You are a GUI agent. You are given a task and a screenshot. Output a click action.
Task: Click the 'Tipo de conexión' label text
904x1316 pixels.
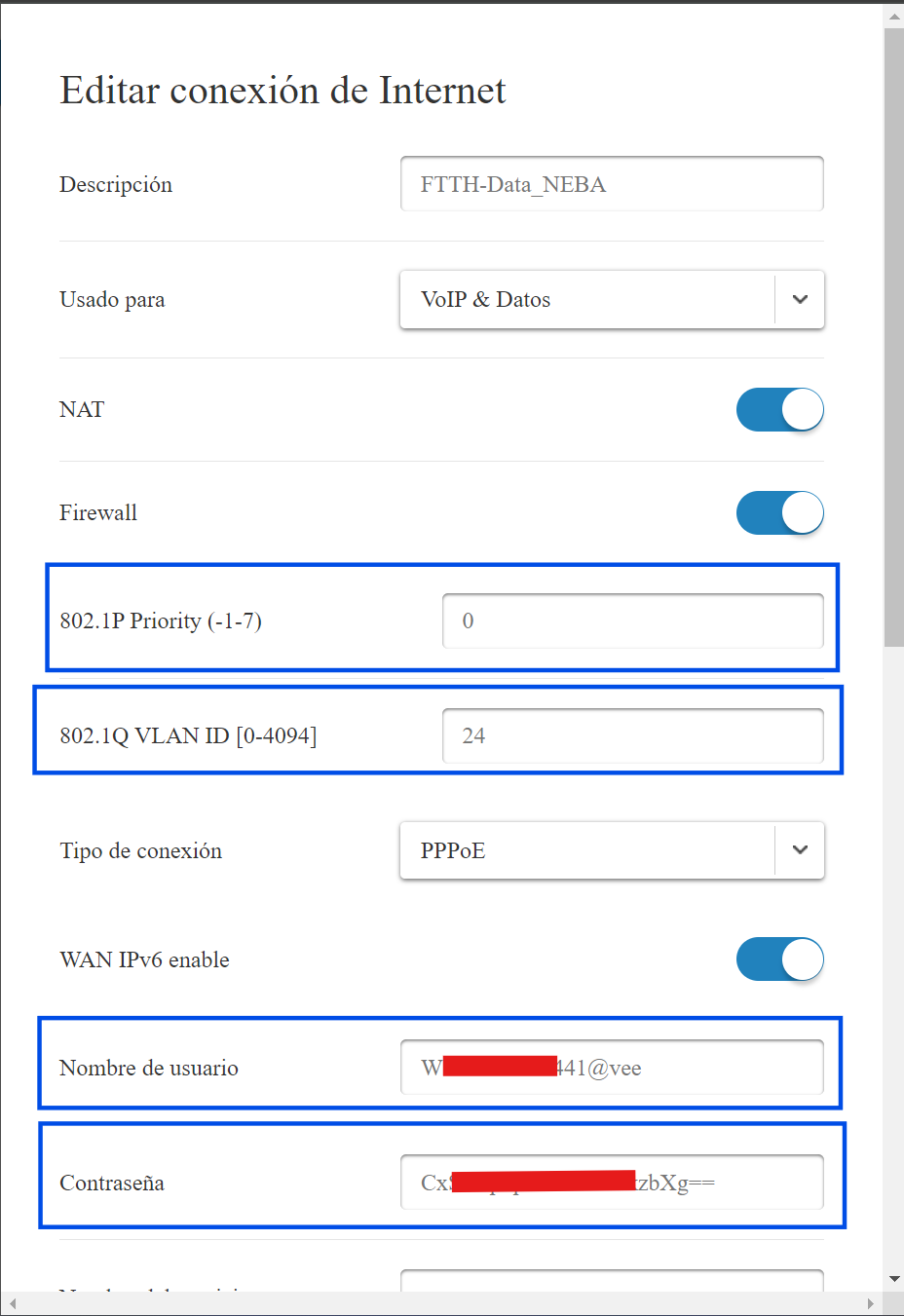click(141, 850)
